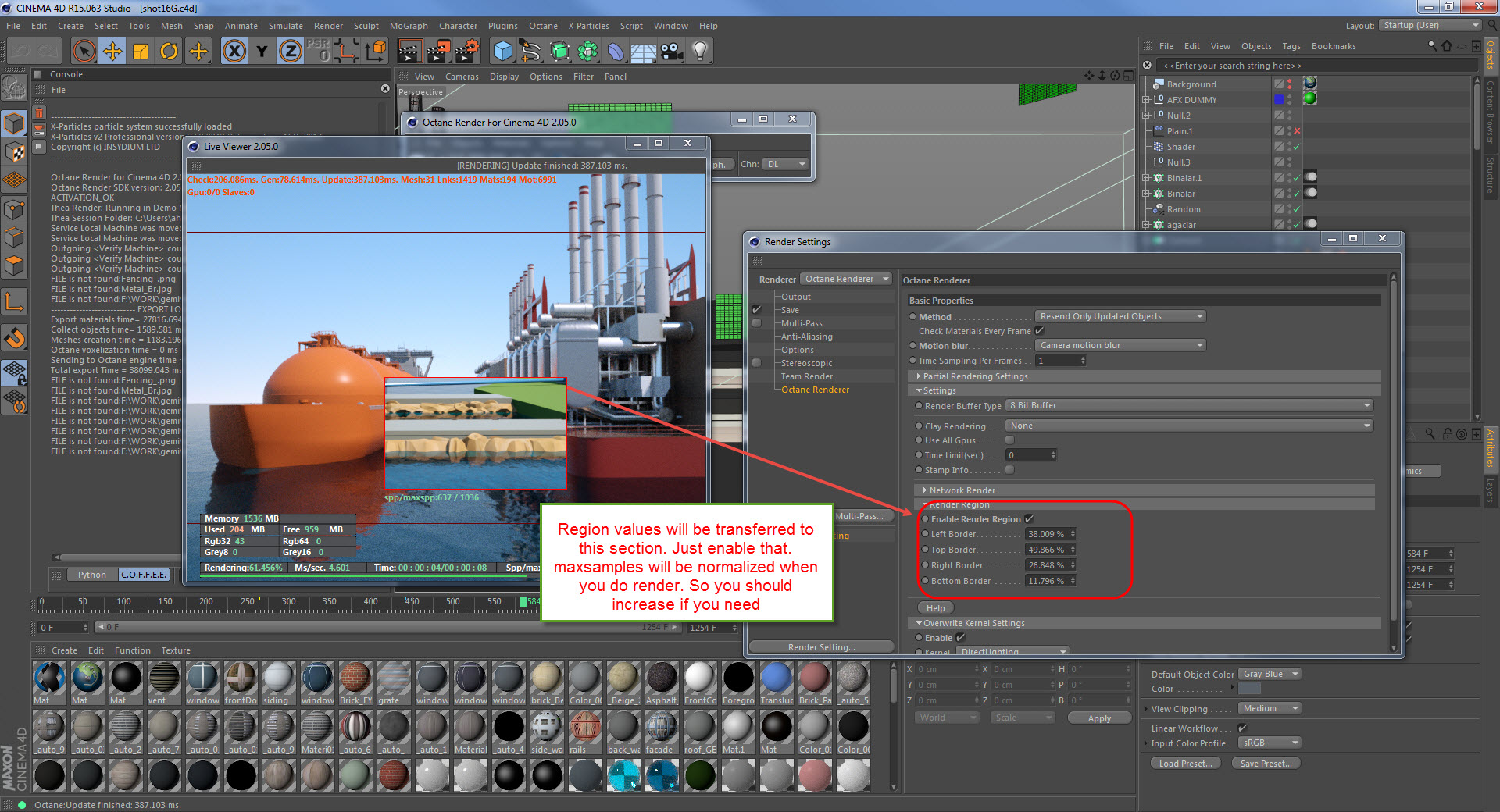Select the AFX DUMMY object in tree
The width and height of the screenshot is (1500, 812).
coord(1191,100)
